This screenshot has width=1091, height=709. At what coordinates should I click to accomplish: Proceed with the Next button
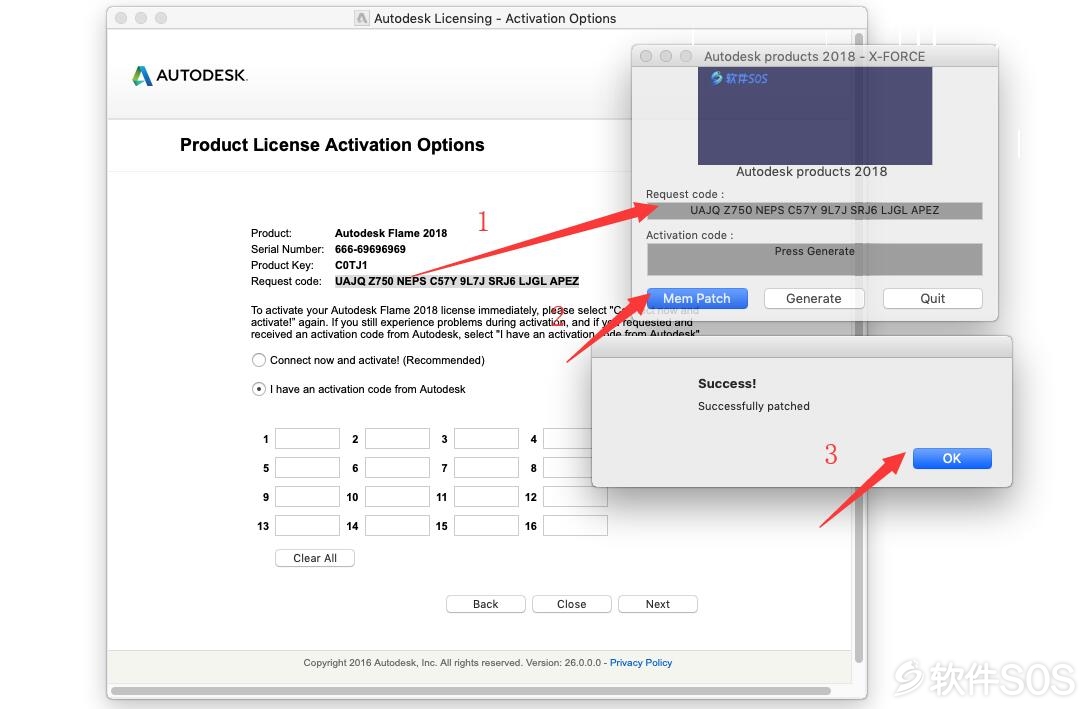tap(658, 604)
